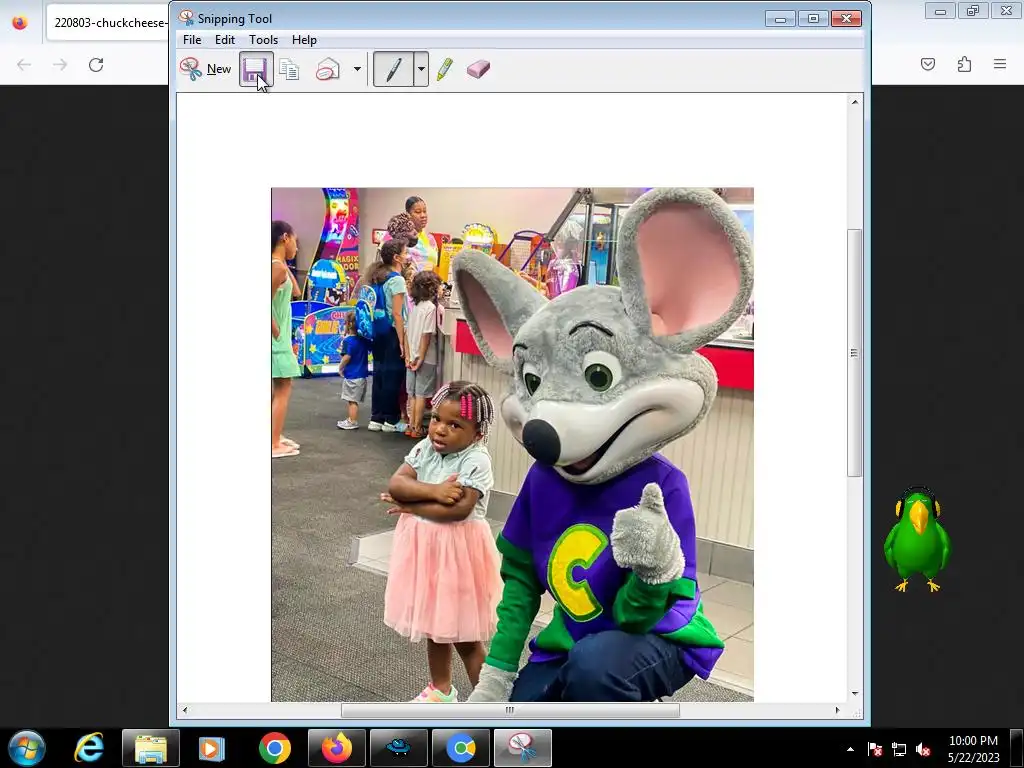Minimize the Snipping Tool window
Viewport: 1024px width, 768px height.
(780, 19)
